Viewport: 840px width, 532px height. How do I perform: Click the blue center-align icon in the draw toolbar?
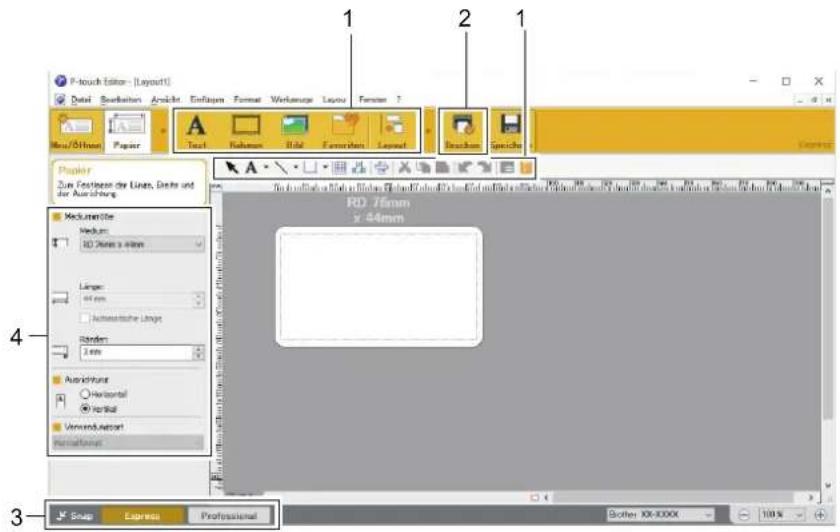(x=381, y=168)
